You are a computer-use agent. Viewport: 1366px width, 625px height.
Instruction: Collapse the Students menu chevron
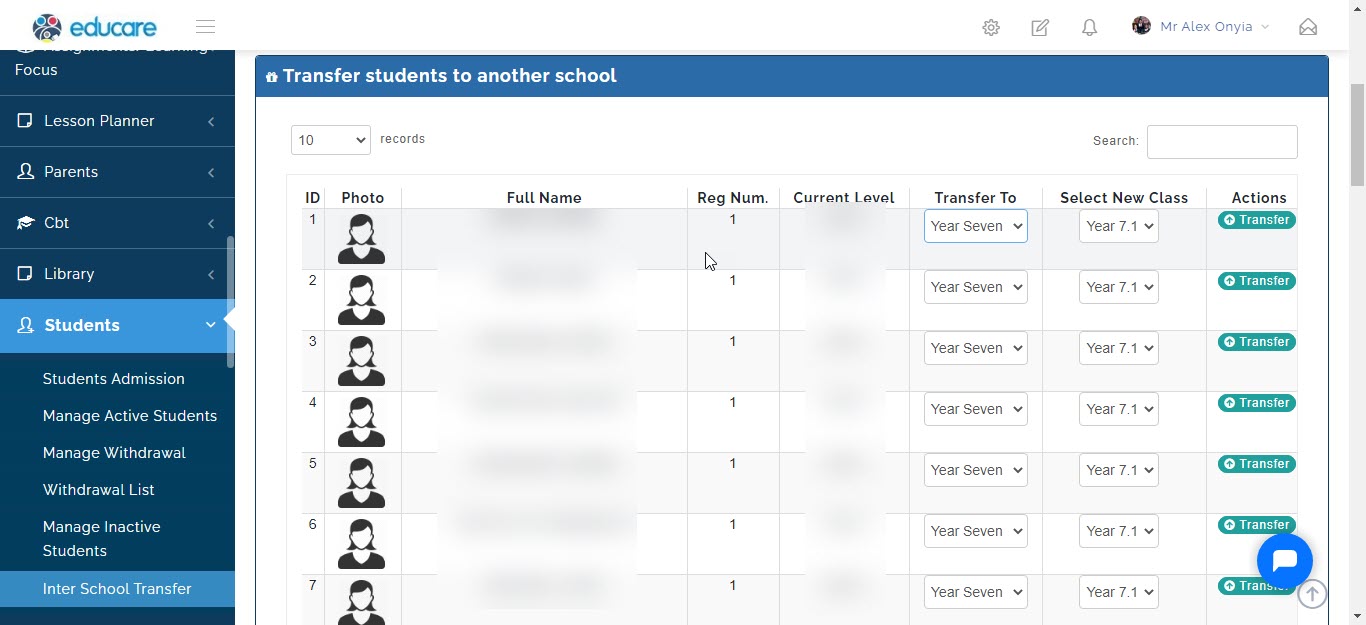click(210, 325)
